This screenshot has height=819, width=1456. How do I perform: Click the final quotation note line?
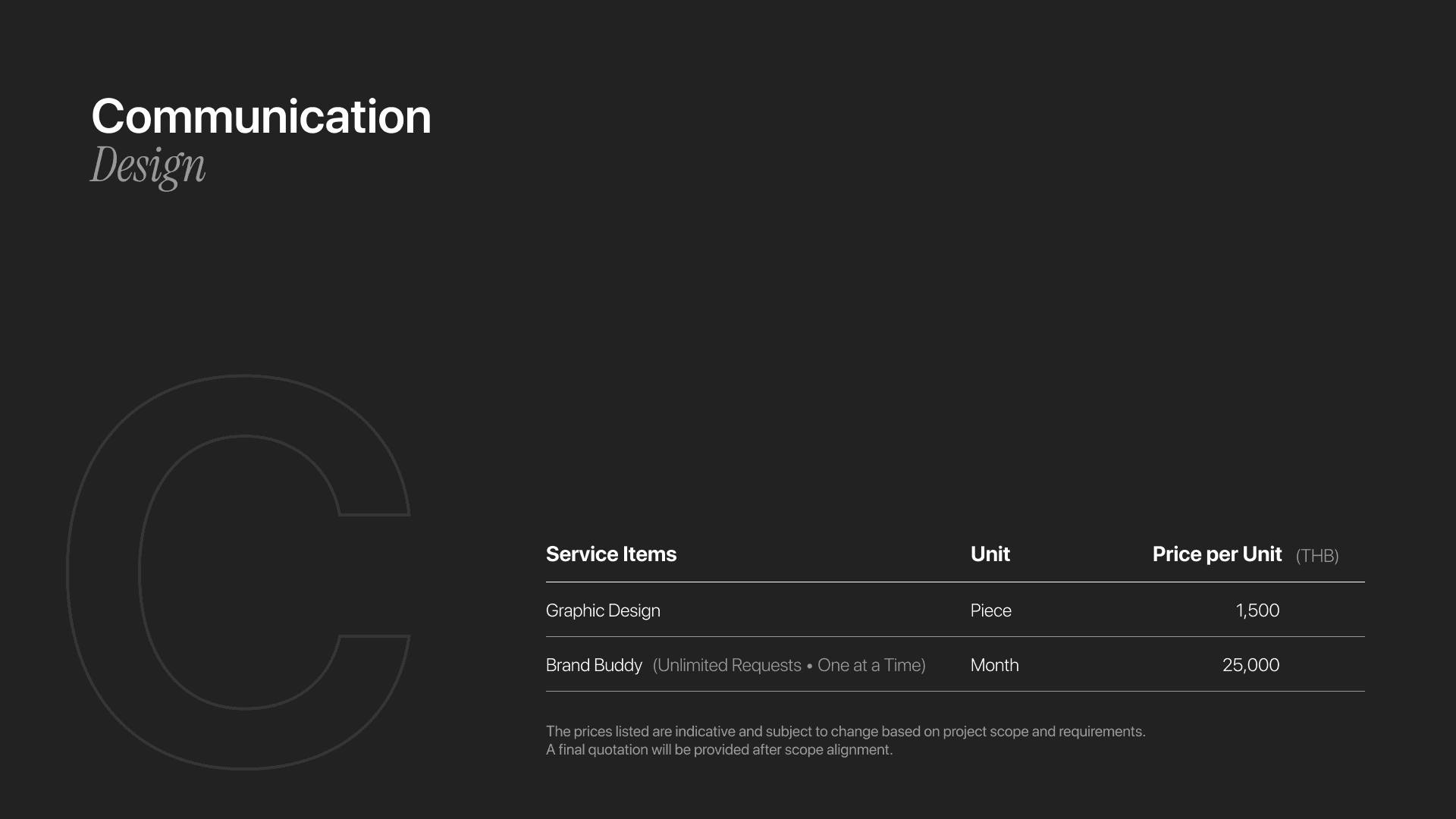[x=719, y=750]
